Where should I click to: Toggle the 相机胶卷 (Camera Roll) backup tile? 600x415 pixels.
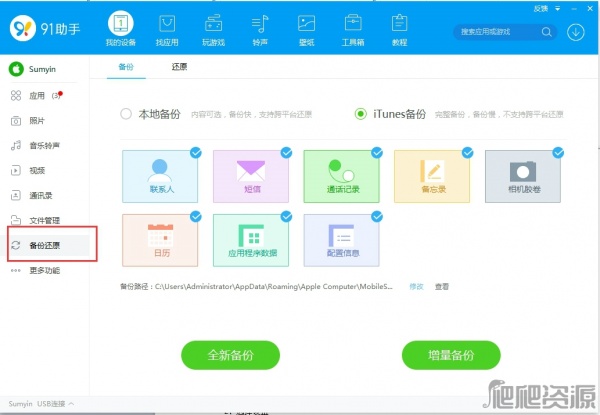(523, 176)
